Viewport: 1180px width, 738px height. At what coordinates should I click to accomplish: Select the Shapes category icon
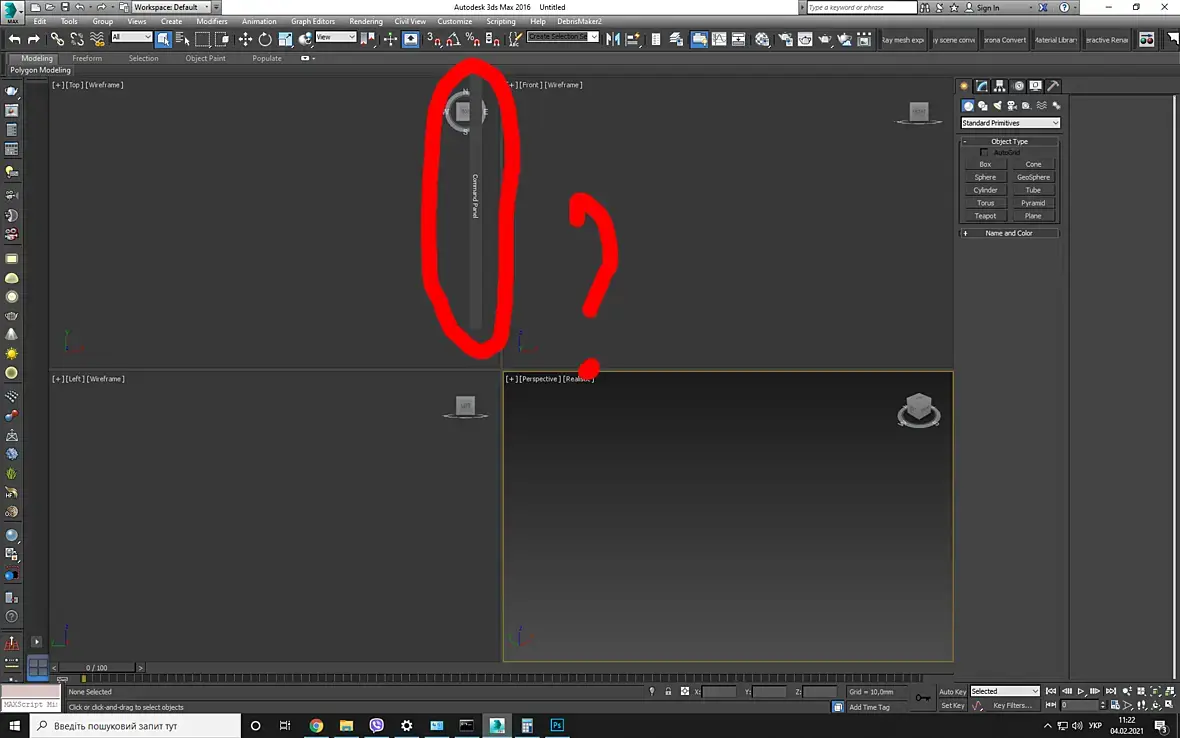coord(983,106)
